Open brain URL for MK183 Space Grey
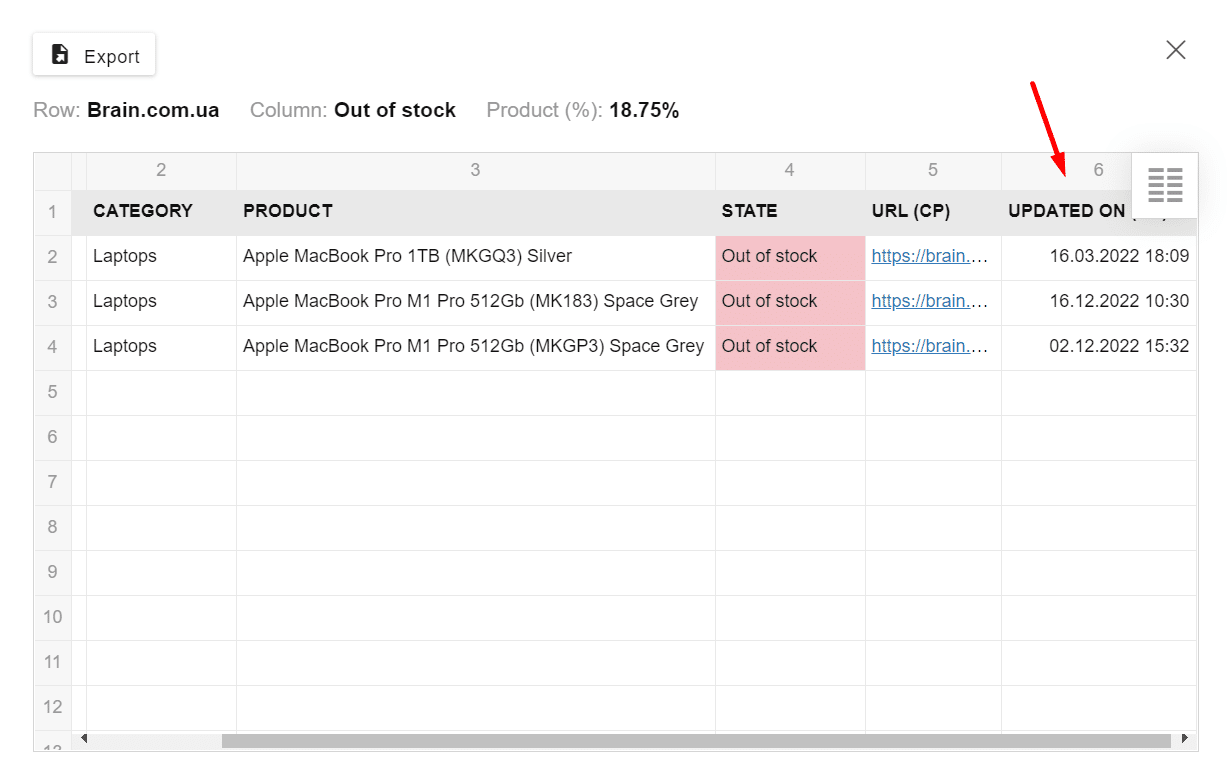 pos(929,301)
